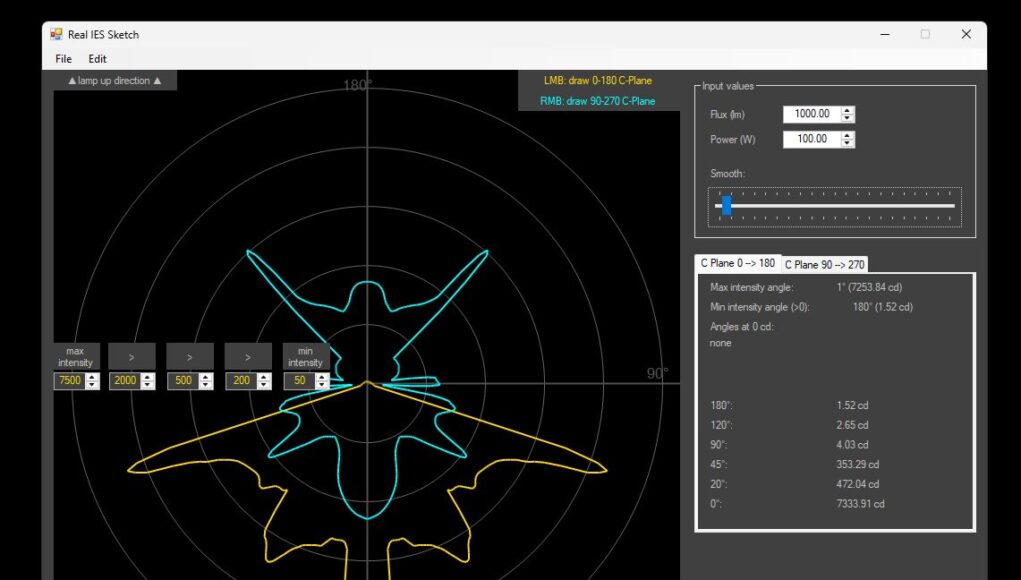The height and width of the screenshot is (580, 1021).
Task: Click the "472.04 cd" value for 20°
Action: 858,484
